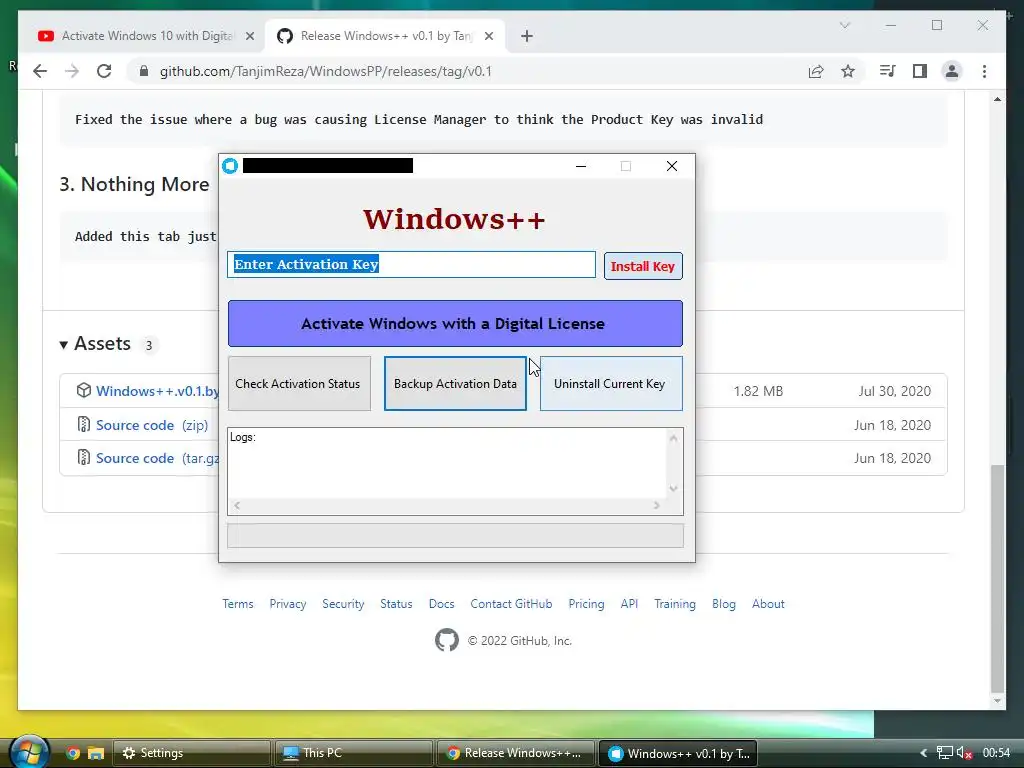1024x768 pixels.
Task: Download Source code (zip)
Action: 152,425
